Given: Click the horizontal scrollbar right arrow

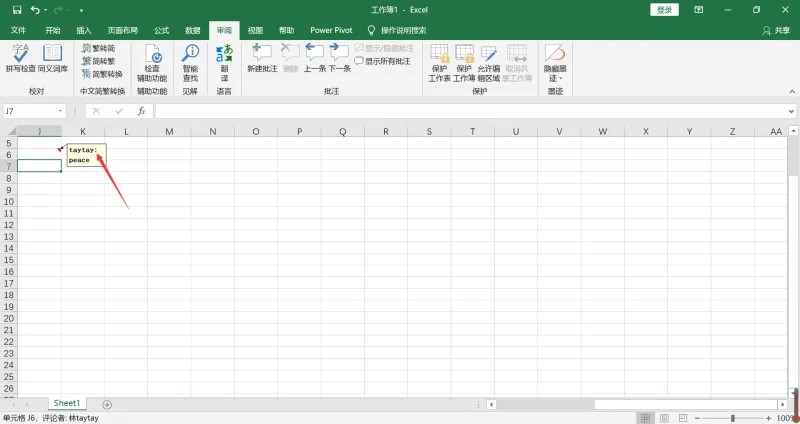Looking at the screenshot, I should [x=782, y=405].
